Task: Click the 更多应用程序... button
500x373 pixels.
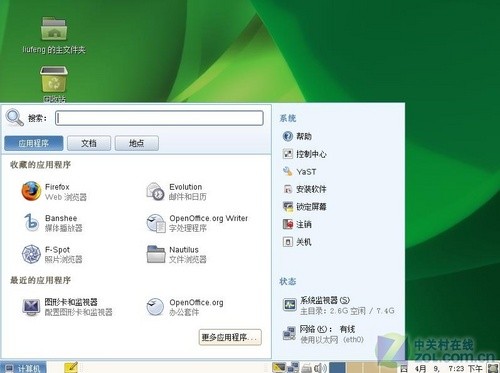Action: coord(230,337)
